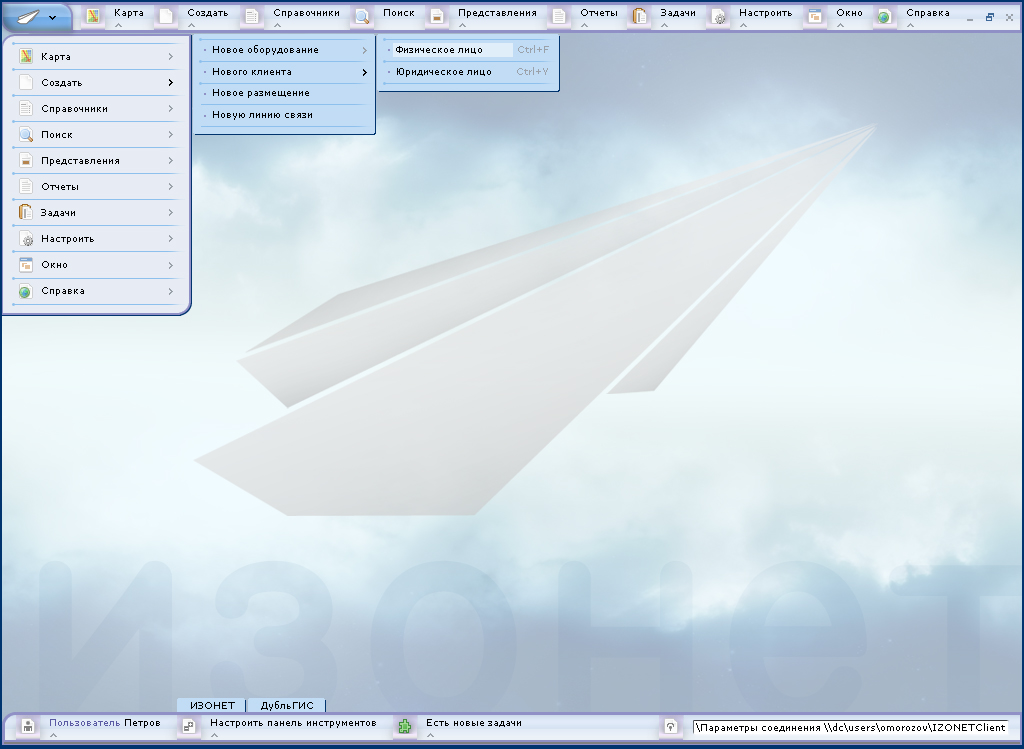Select Новое размещение from Создать submenu
This screenshot has height=749, width=1024.
[x=260, y=93]
